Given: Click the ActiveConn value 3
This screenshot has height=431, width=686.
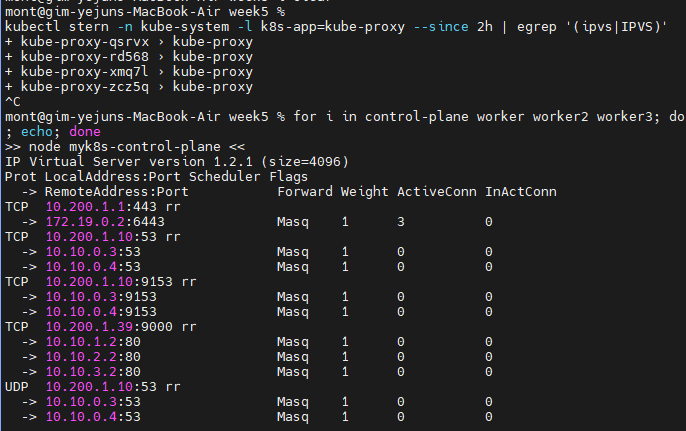Looking at the screenshot, I should click(x=400, y=222).
